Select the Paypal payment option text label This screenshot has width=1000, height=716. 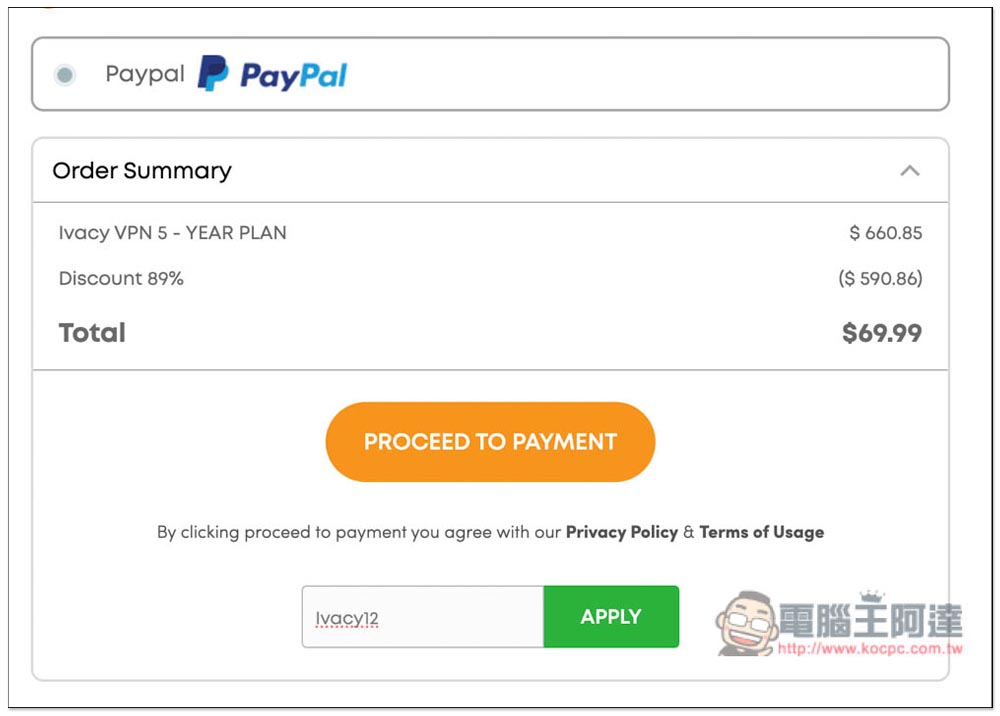pyautogui.click(x=145, y=74)
